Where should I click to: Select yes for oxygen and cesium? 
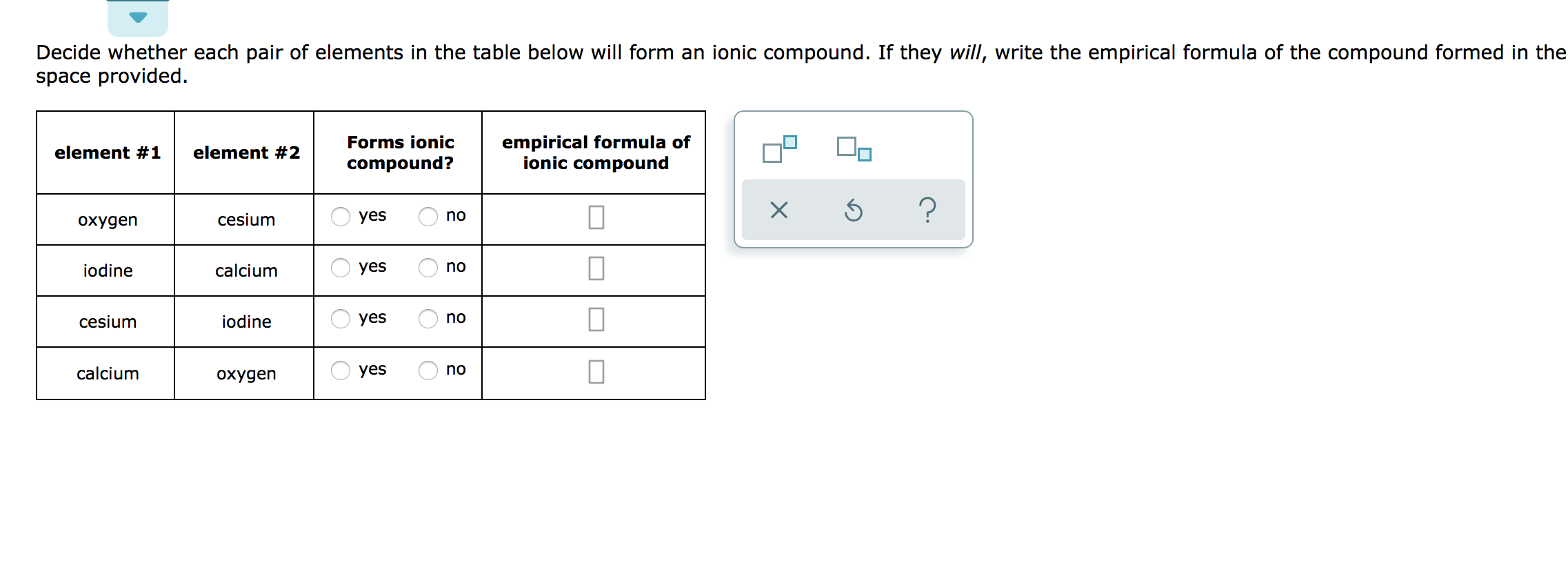pyautogui.click(x=341, y=216)
